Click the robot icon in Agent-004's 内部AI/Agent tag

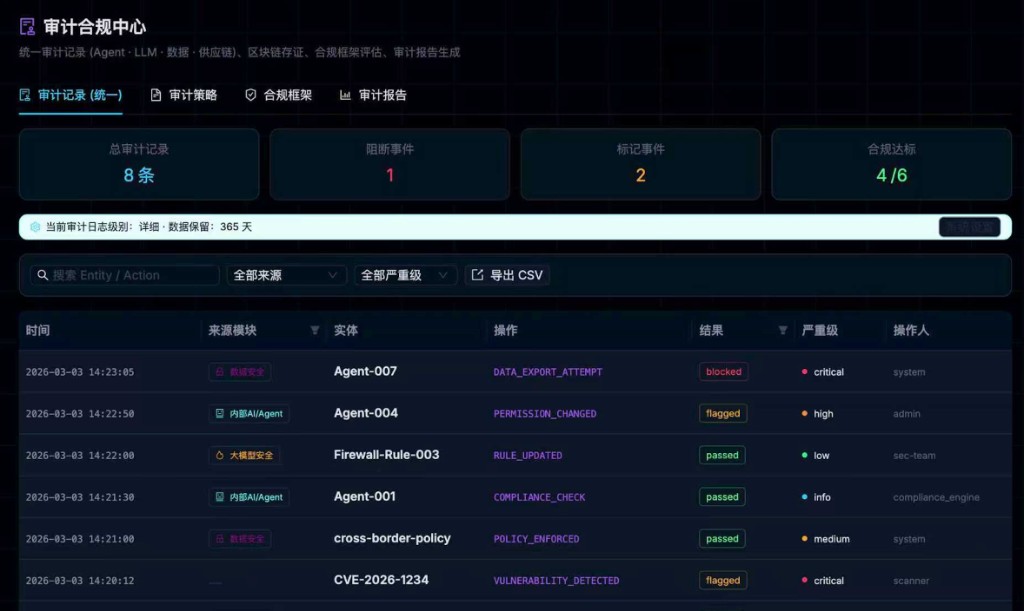coord(219,414)
